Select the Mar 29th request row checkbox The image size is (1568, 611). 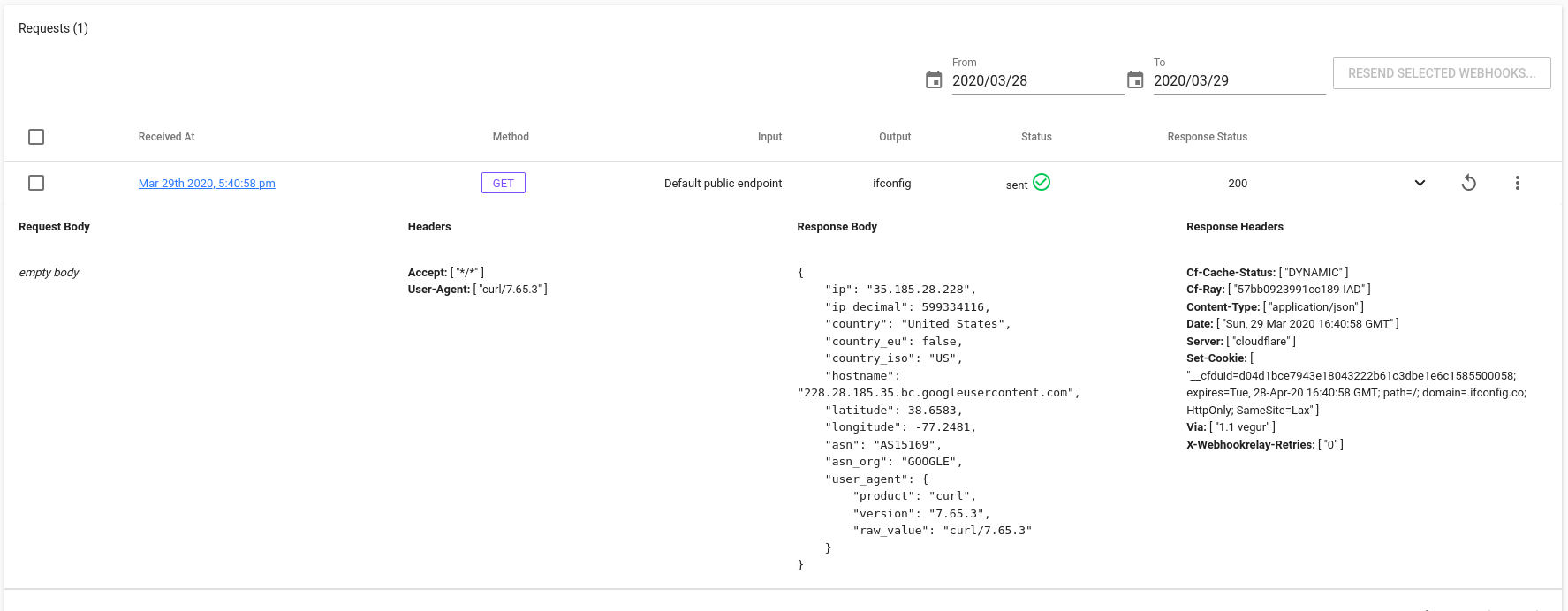point(36,183)
